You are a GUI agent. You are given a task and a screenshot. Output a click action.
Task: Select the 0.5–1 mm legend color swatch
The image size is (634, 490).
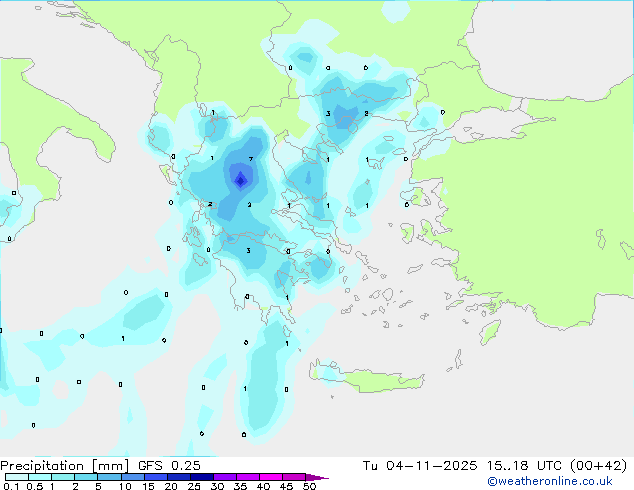pos(40,477)
